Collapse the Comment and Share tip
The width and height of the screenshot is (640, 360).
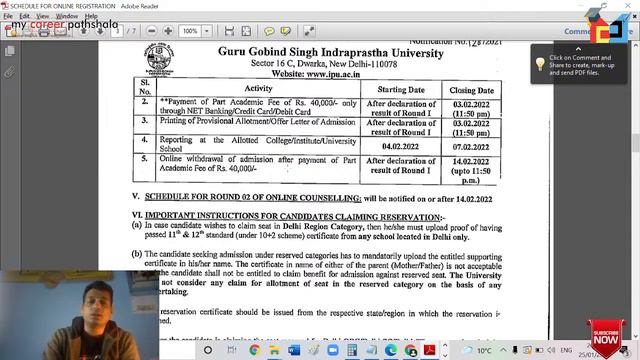tap(578, 49)
